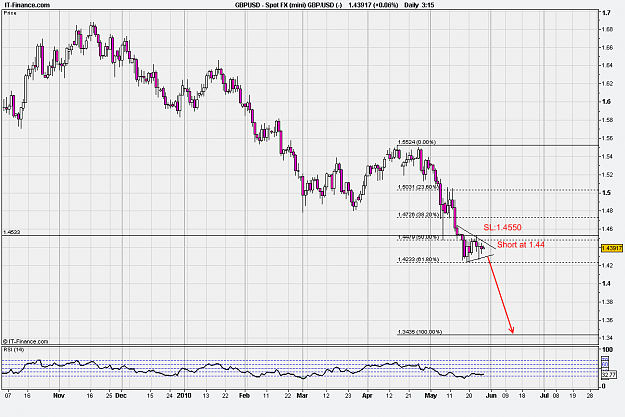Click the 'Jul' date axis label
Screen dimensions: 625x417
pos(544,396)
